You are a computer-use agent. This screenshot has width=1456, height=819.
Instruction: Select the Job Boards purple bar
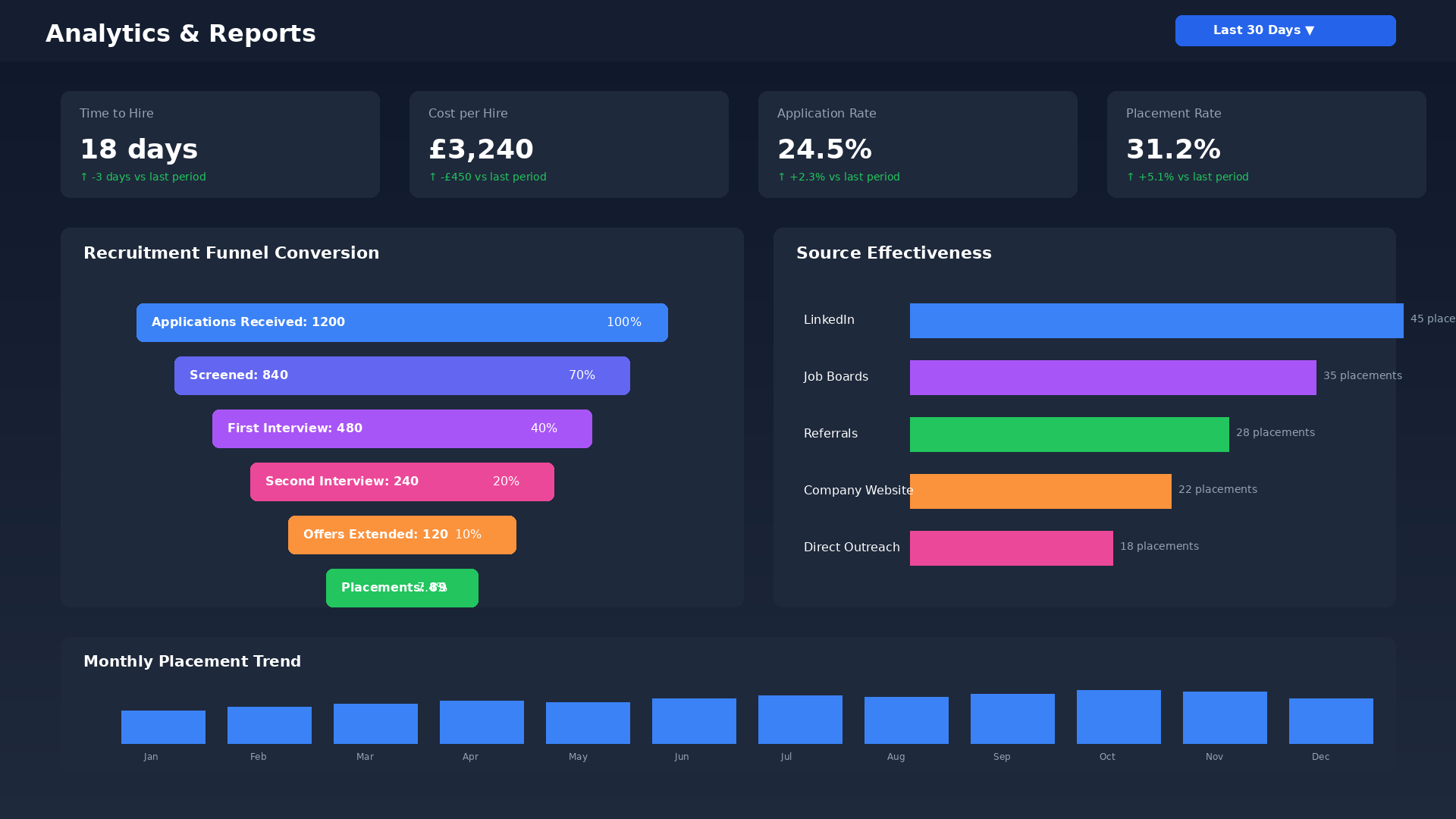(x=1112, y=377)
